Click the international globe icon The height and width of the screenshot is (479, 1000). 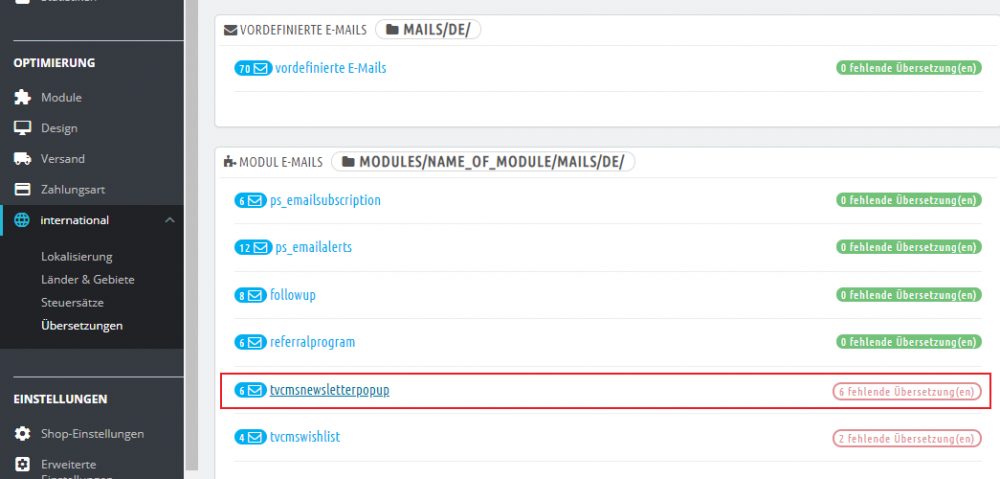(x=22, y=220)
